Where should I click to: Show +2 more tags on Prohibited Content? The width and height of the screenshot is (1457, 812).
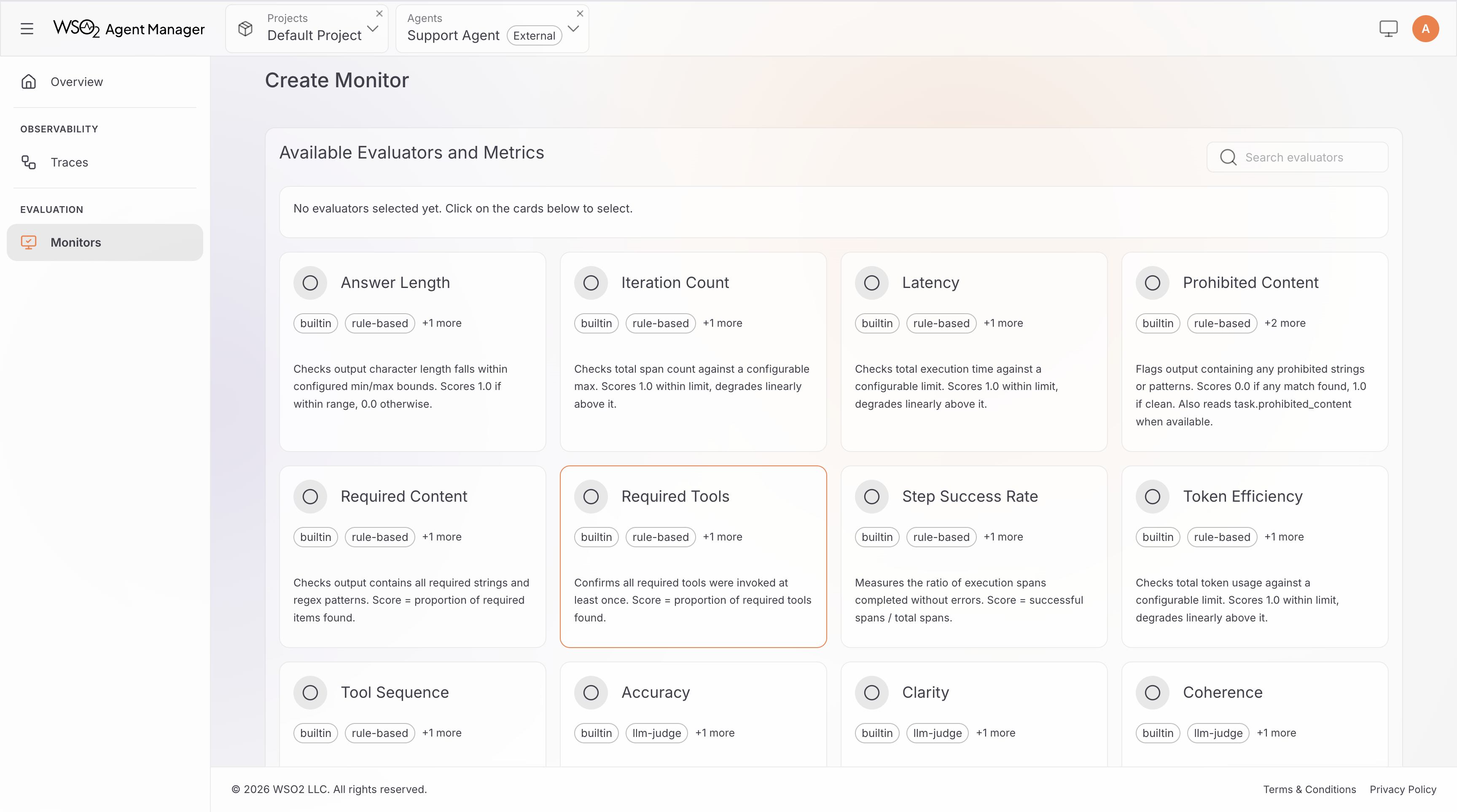coord(1285,323)
